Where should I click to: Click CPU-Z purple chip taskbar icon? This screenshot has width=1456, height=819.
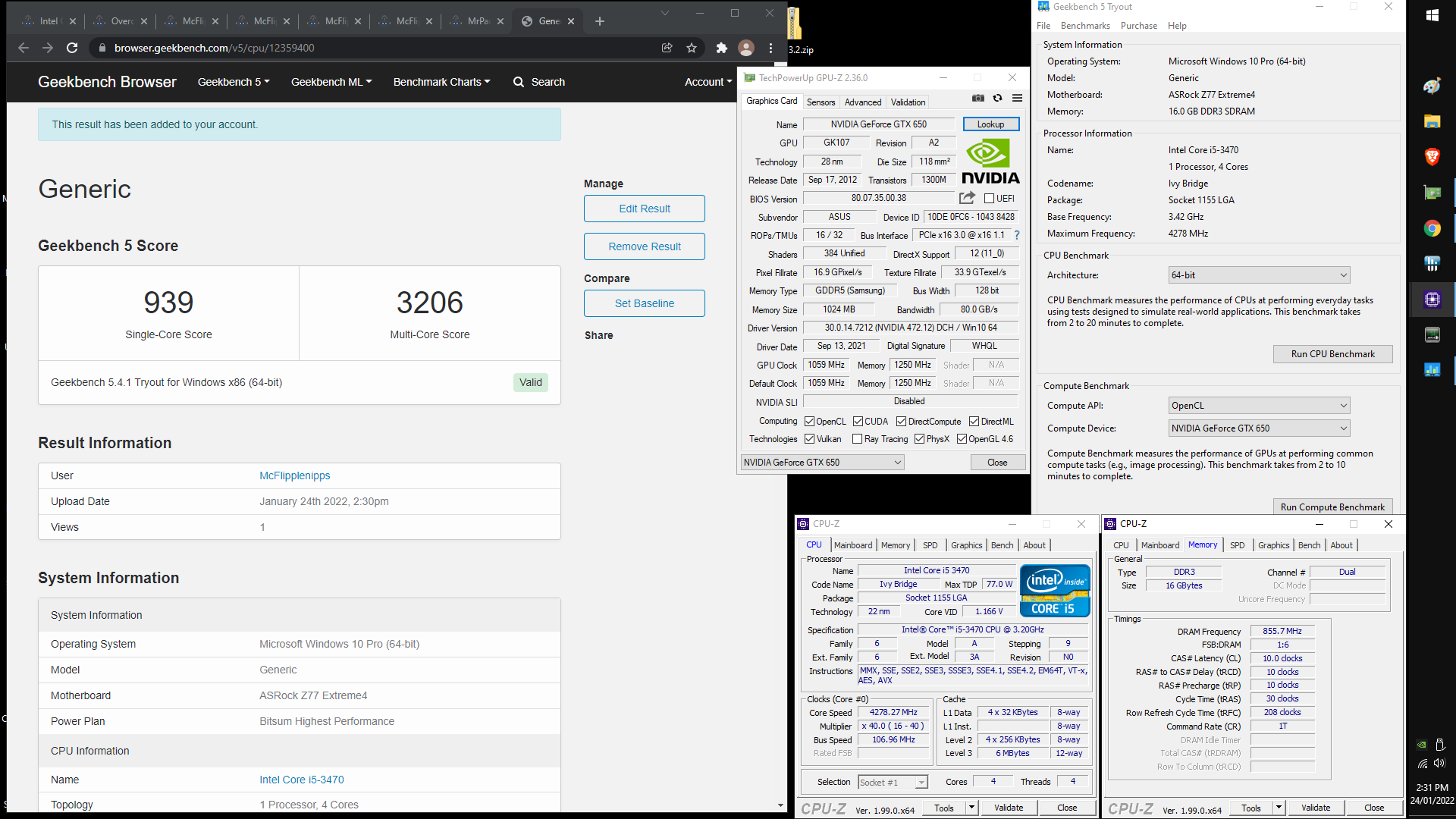(x=1432, y=300)
